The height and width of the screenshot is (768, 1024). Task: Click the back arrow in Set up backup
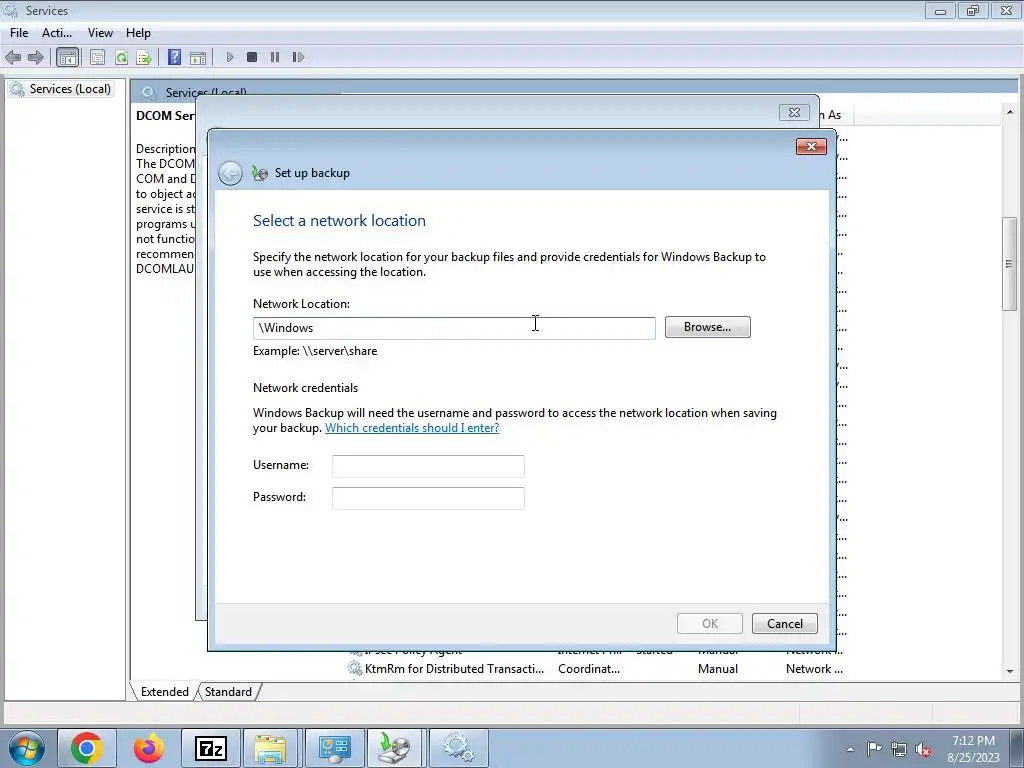point(230,173)
